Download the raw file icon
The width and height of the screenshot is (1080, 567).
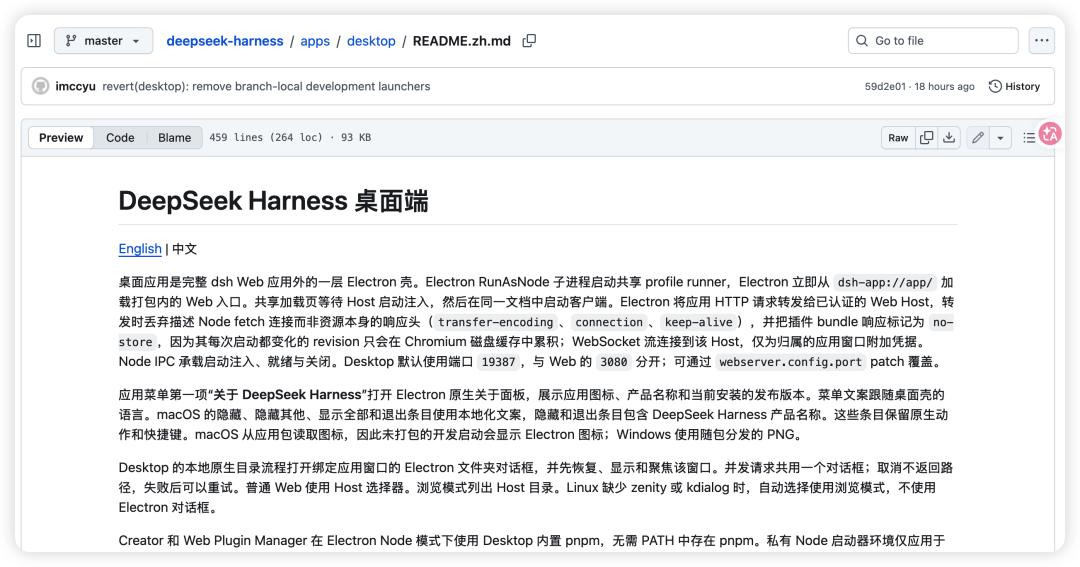coord(949,138)
